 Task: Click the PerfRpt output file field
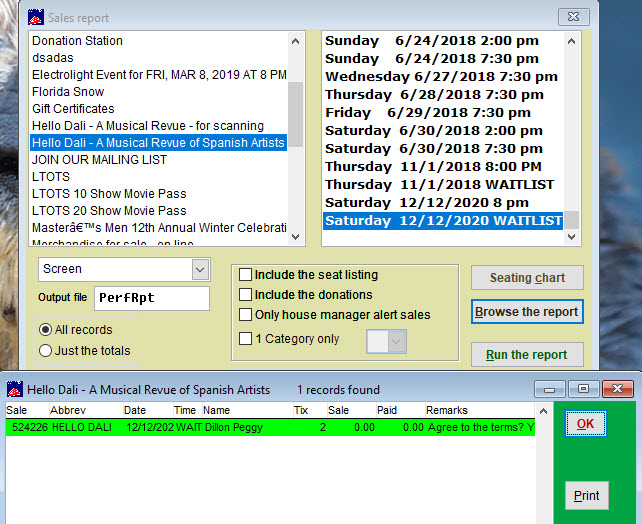(152, 298)
